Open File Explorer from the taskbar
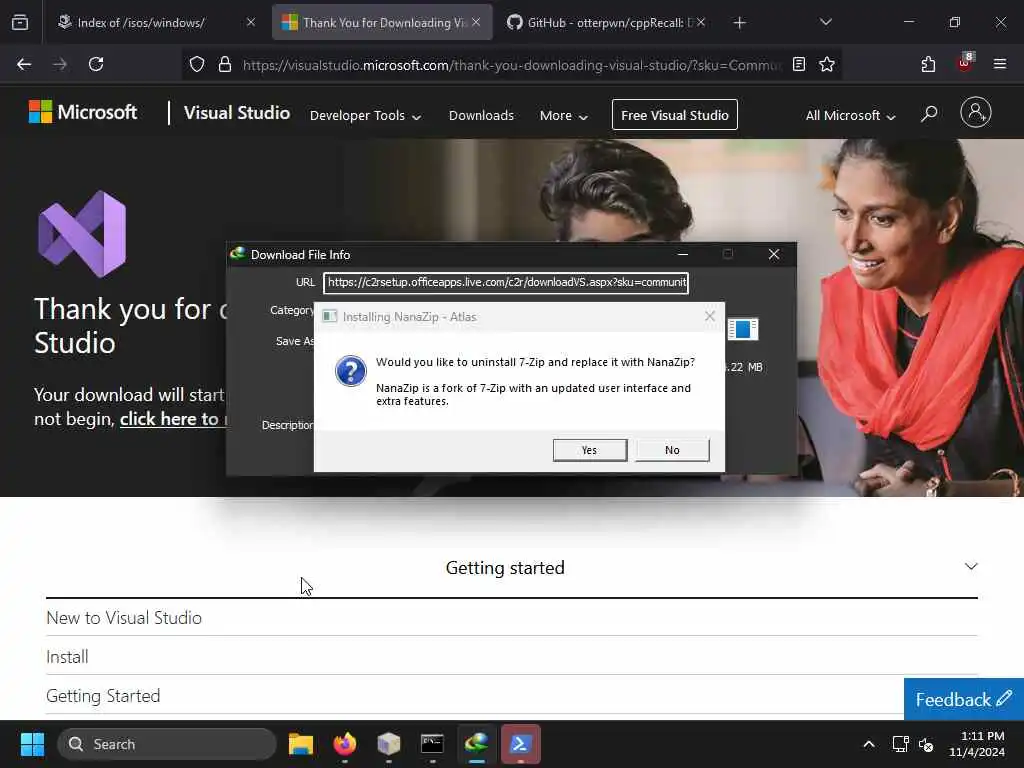Screen dimensions: 1024x768 point(301,744)
